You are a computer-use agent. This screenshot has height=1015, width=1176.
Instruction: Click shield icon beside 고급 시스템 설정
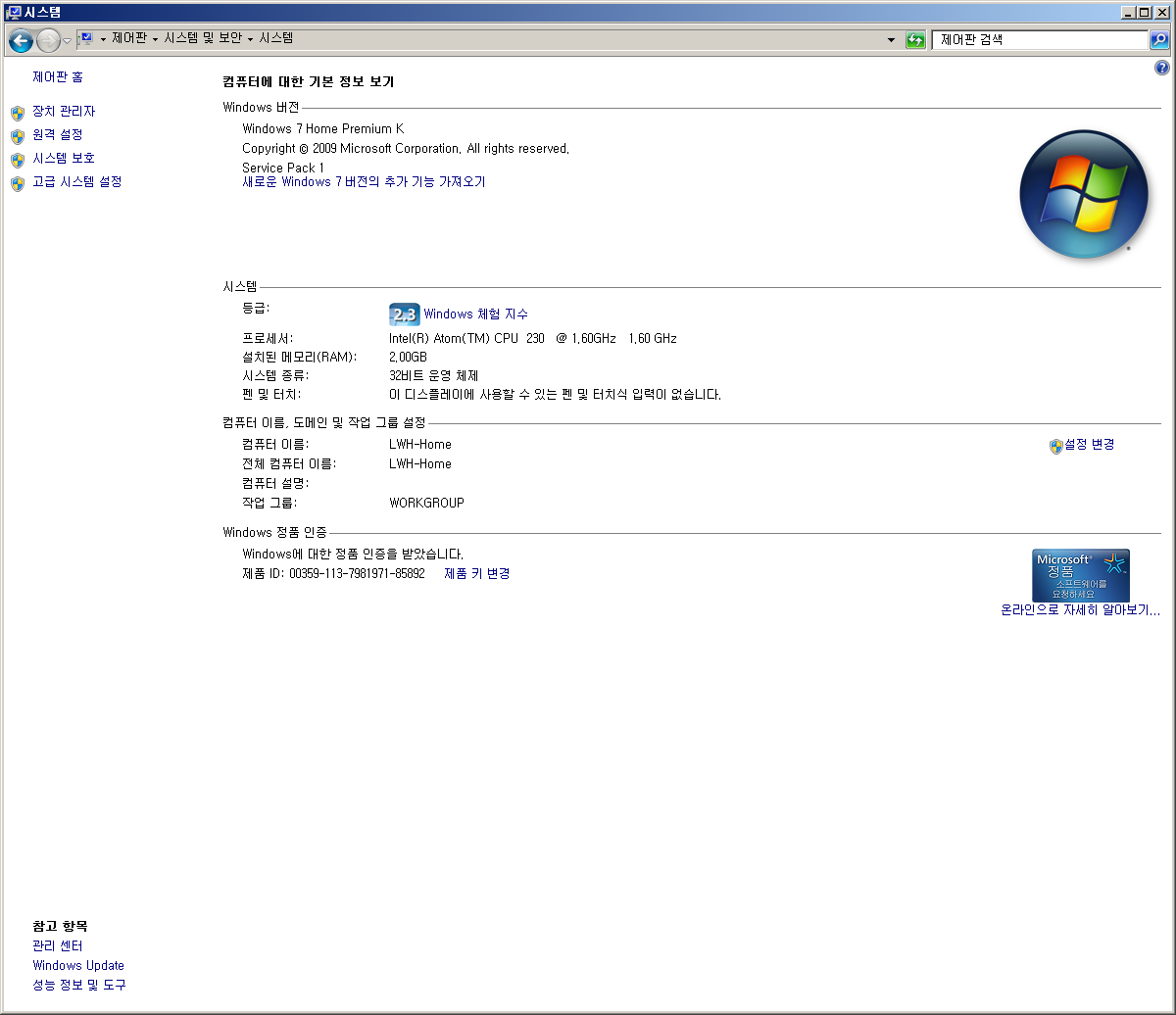point(18,183)
